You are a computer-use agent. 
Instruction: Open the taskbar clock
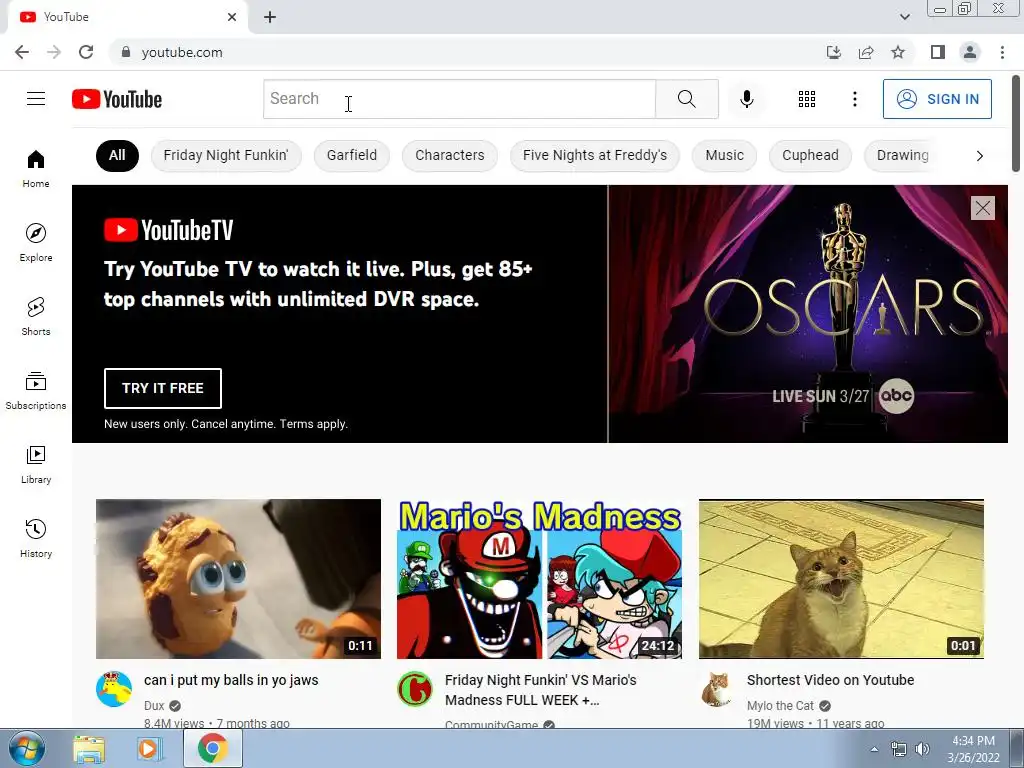point(973,749)
